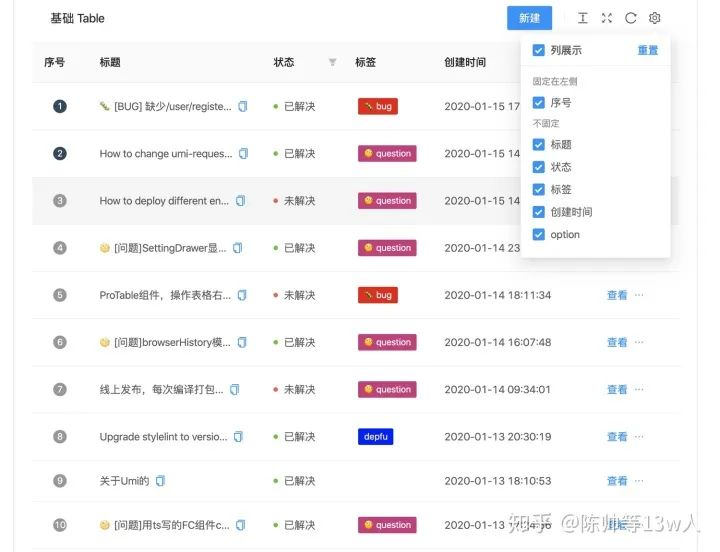
Task: Click title text '关于Umi的'
Action: (x=124, y=481)
